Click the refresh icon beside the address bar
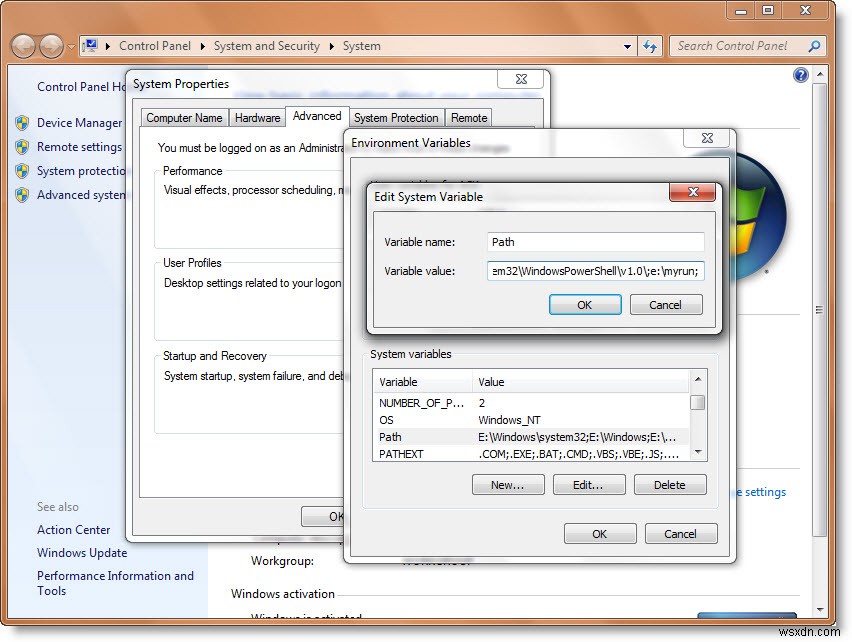This screenshot has width=852, height=642. (x=650, y=46)
